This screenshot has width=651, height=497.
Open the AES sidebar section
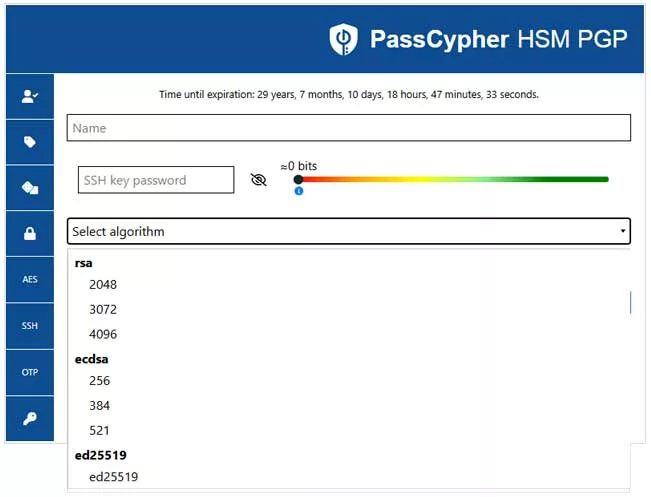pos(30,279)
